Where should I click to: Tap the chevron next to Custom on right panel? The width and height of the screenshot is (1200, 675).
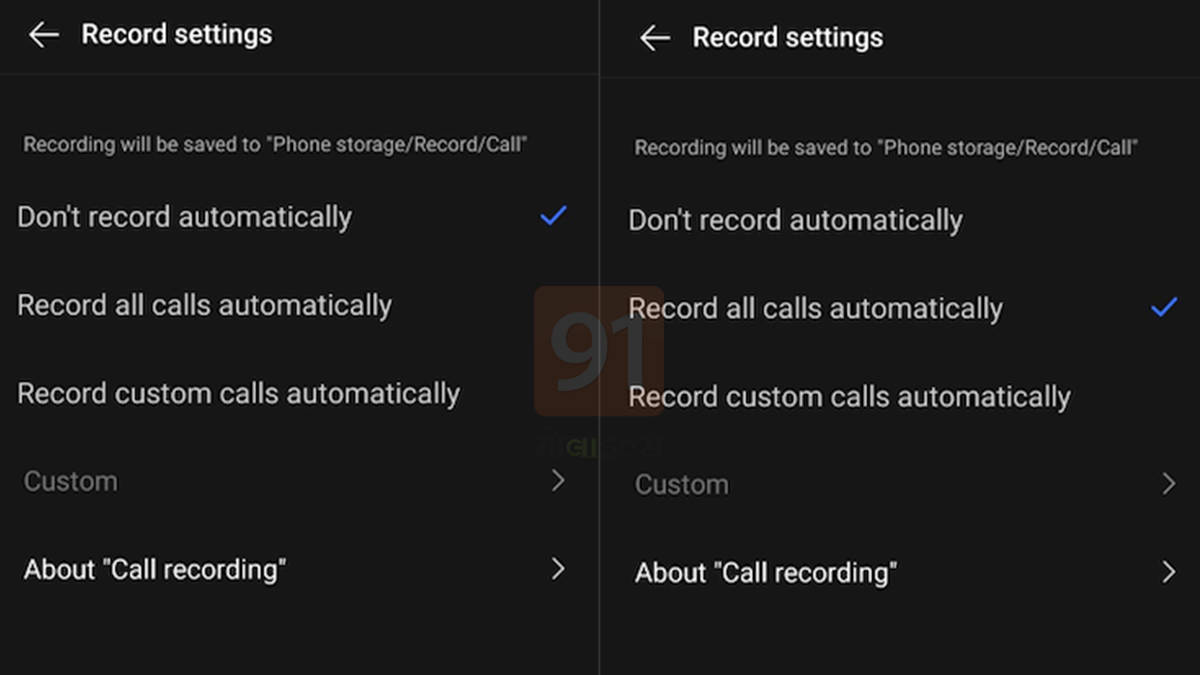pyautogui.click(x=1171, y=483)
